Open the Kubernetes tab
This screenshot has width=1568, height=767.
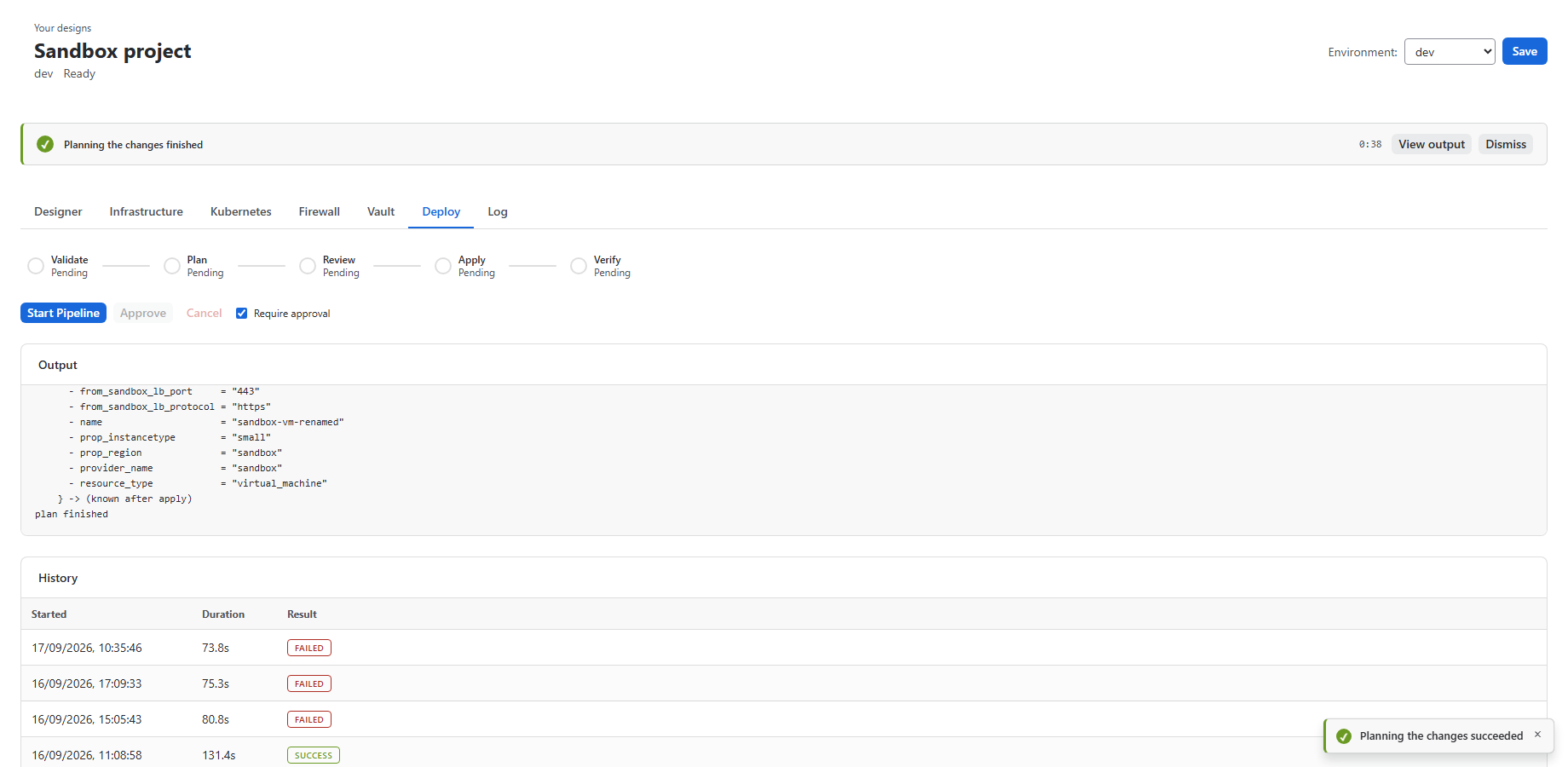pyautogui.click(x=241, y=211)
